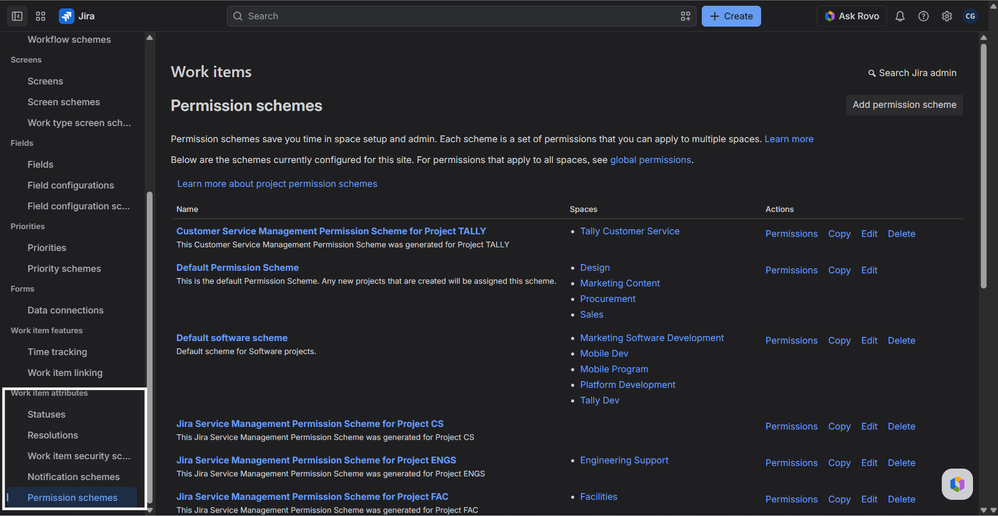Viewport: 998px width, 516px height.
Task: Click the main page vertical scrollbar
Action: coord(983,164)
